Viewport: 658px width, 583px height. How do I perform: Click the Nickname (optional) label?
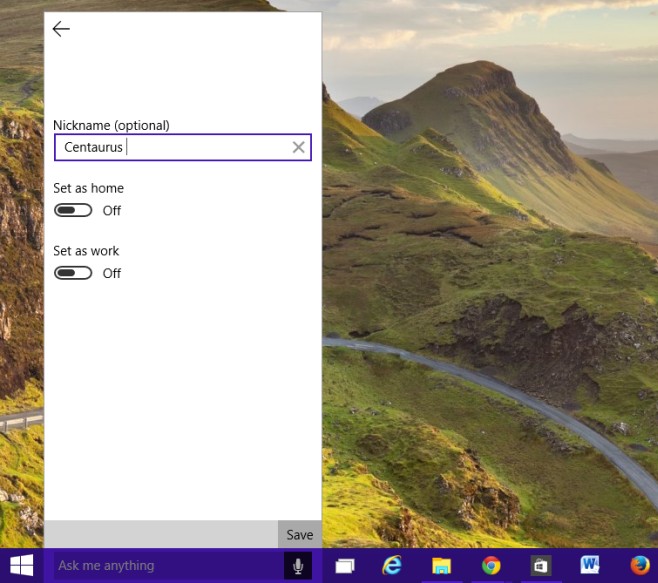pyautogui.click(x=111, y=125)
